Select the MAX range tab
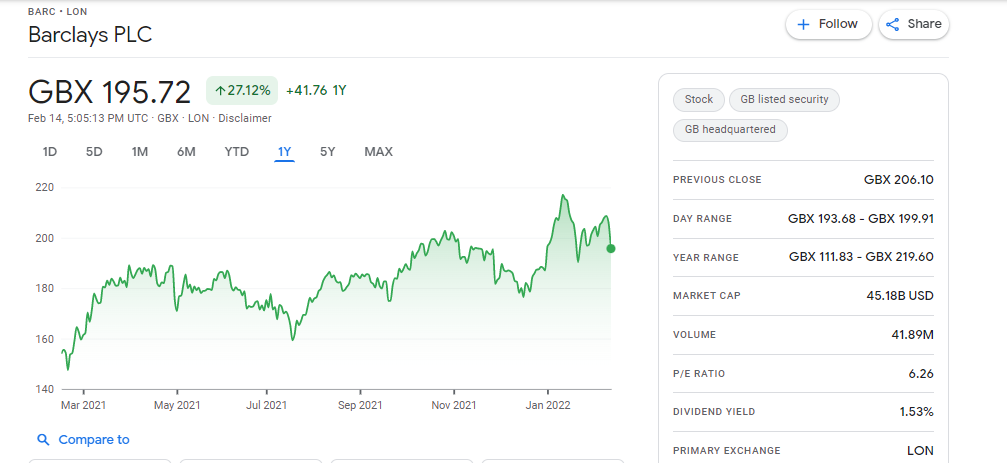1007x463 pixels. pyautogui.click(x=378, y=152)
